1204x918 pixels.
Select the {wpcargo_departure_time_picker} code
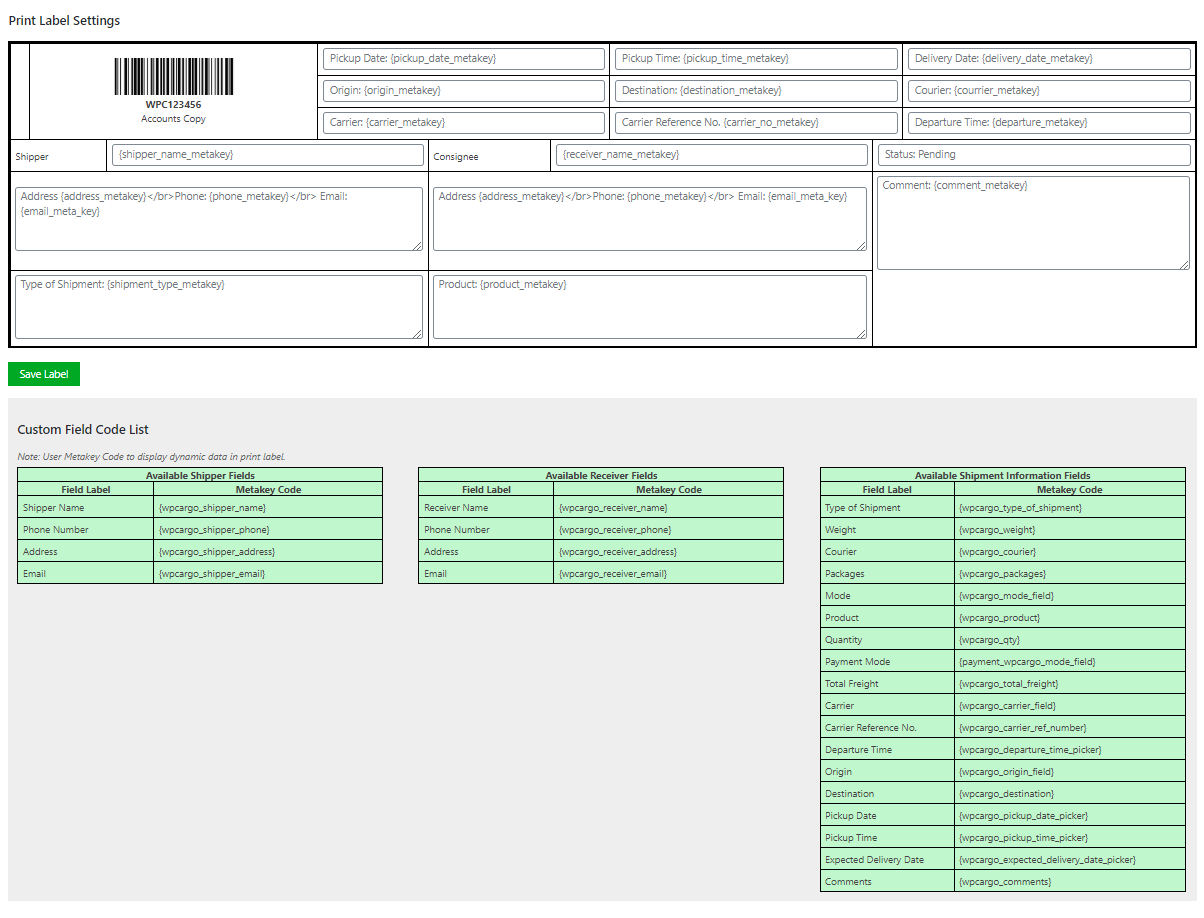point(1030,750)
